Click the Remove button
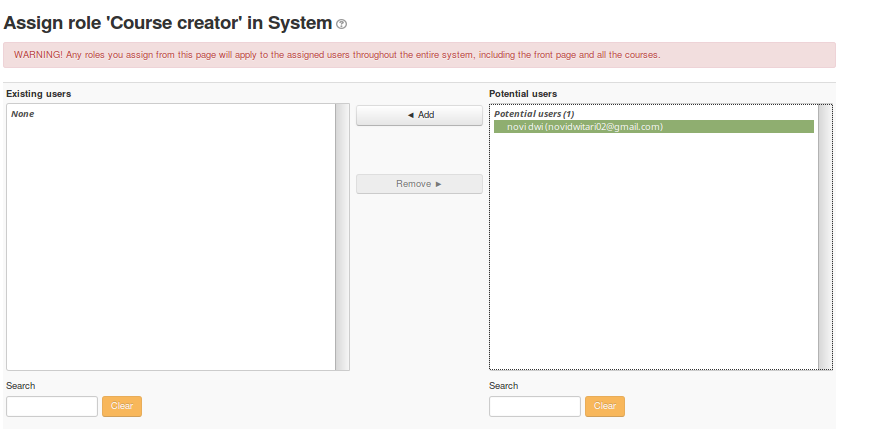The height and width of the screenshot is (429, 876). pos(419,184)
